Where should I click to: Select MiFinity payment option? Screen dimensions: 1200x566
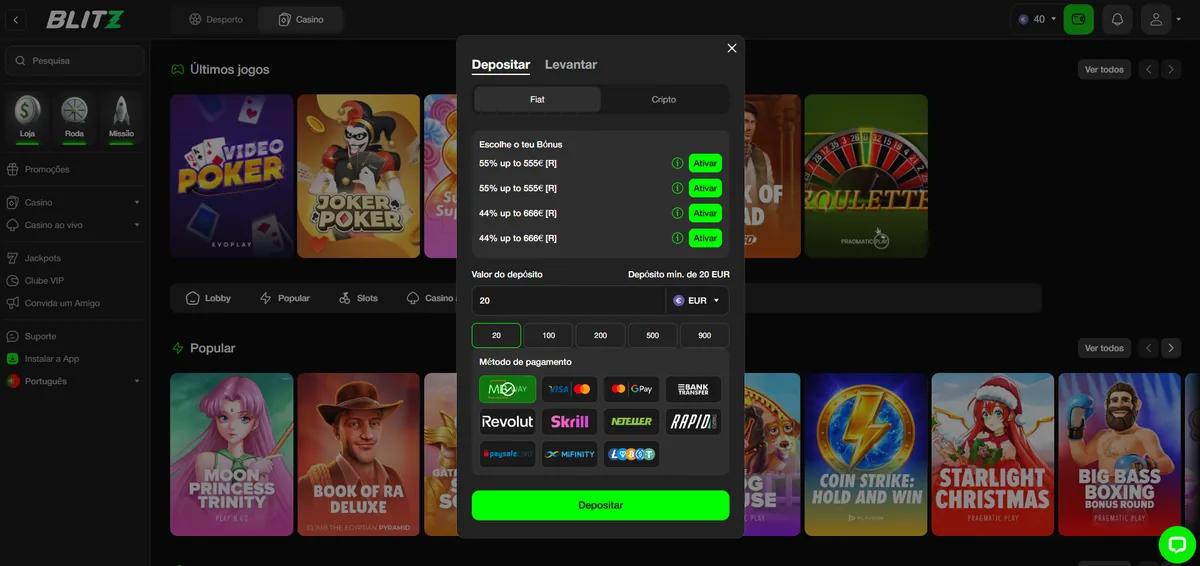coord(570,454)
